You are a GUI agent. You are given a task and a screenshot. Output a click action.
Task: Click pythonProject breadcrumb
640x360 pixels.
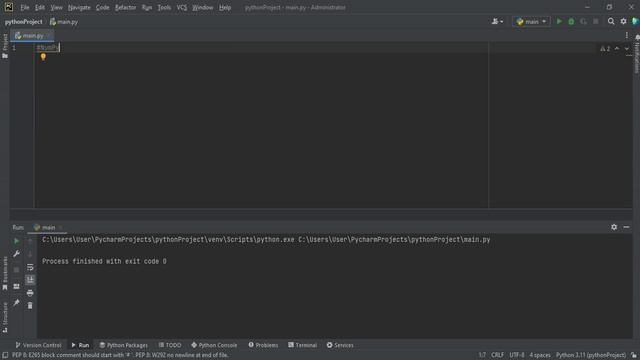coord(23,22)
